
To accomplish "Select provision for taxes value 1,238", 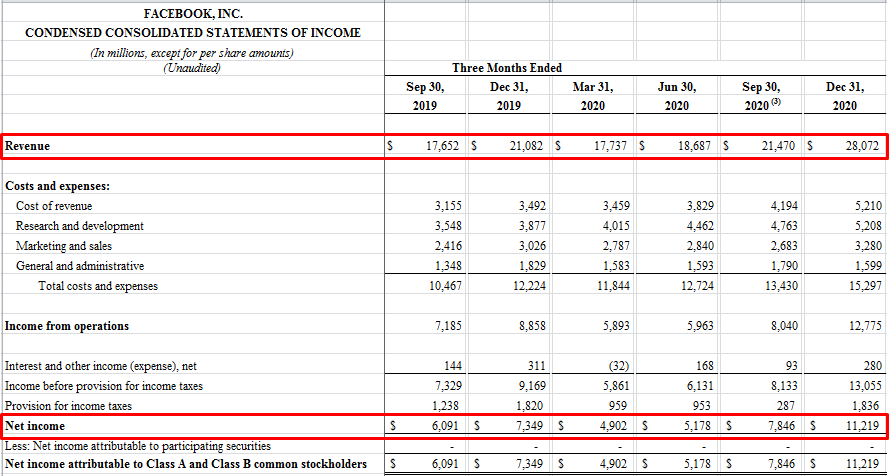I will 448,406.
